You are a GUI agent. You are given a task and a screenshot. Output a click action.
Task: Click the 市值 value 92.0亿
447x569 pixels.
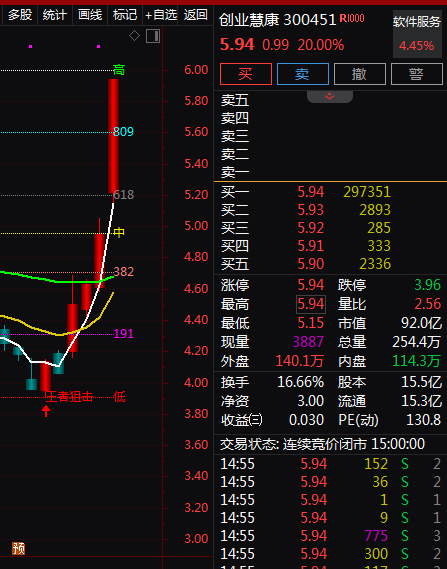pyautogui.click(x=421, y=323)
